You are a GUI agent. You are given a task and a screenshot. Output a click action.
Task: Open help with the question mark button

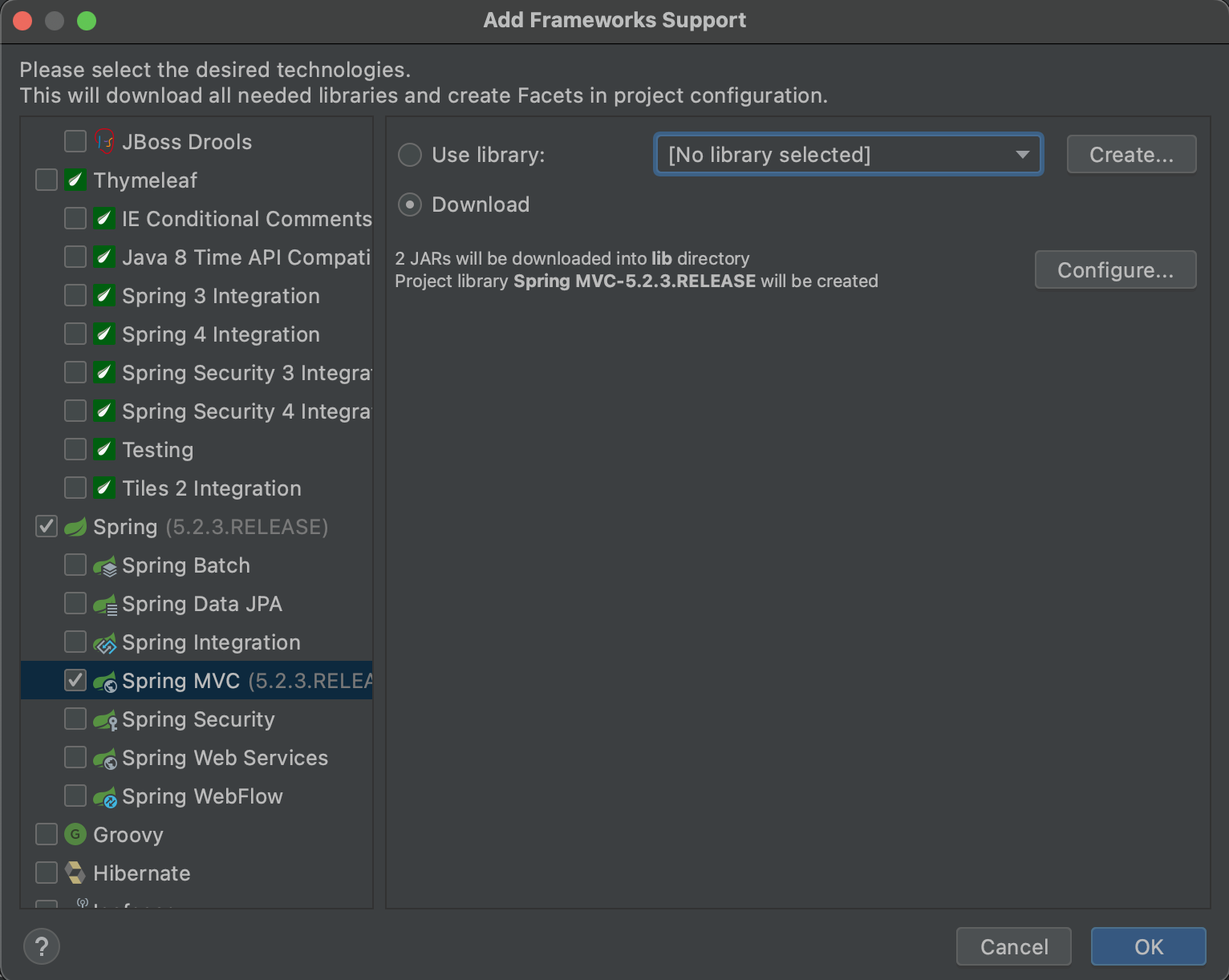pos(42,946)
